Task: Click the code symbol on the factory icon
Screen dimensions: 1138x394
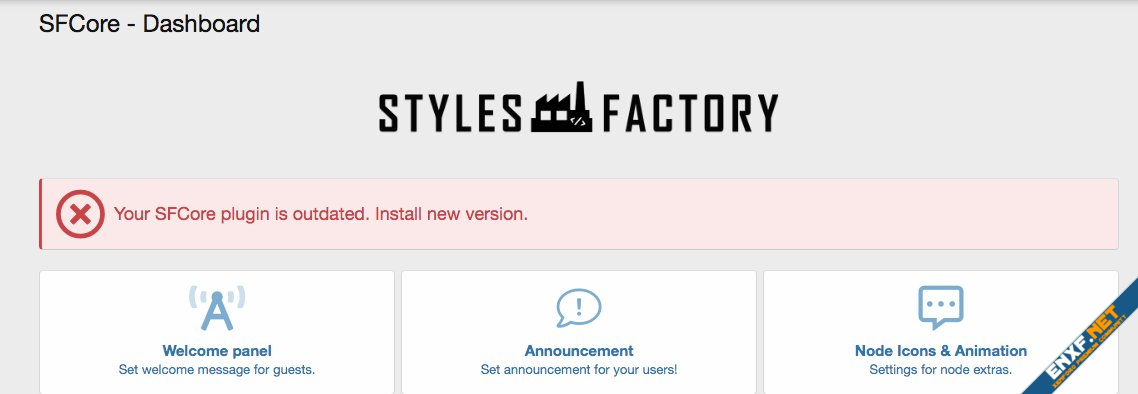Action: click(x=578, y=121)
